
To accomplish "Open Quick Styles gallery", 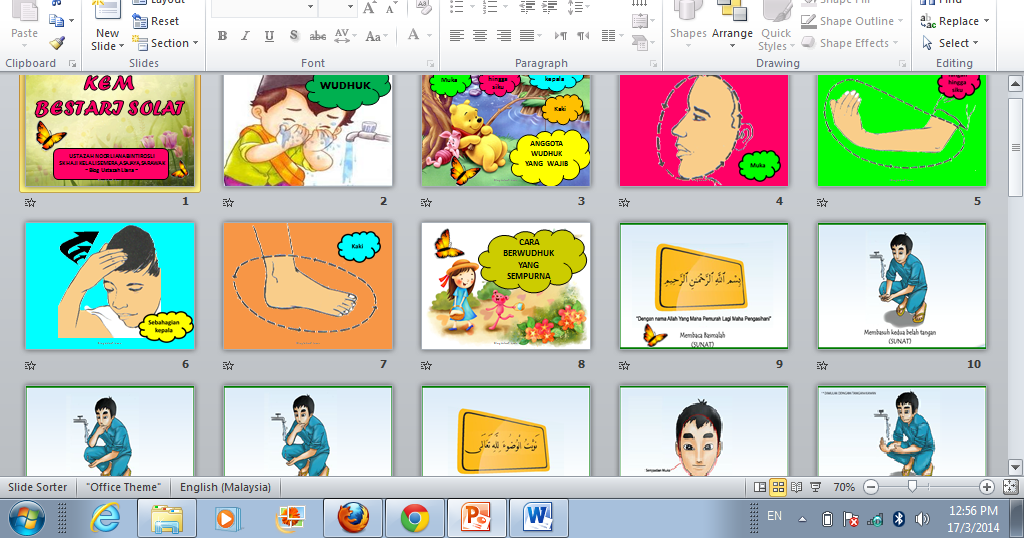I will (x=776, y=27).
